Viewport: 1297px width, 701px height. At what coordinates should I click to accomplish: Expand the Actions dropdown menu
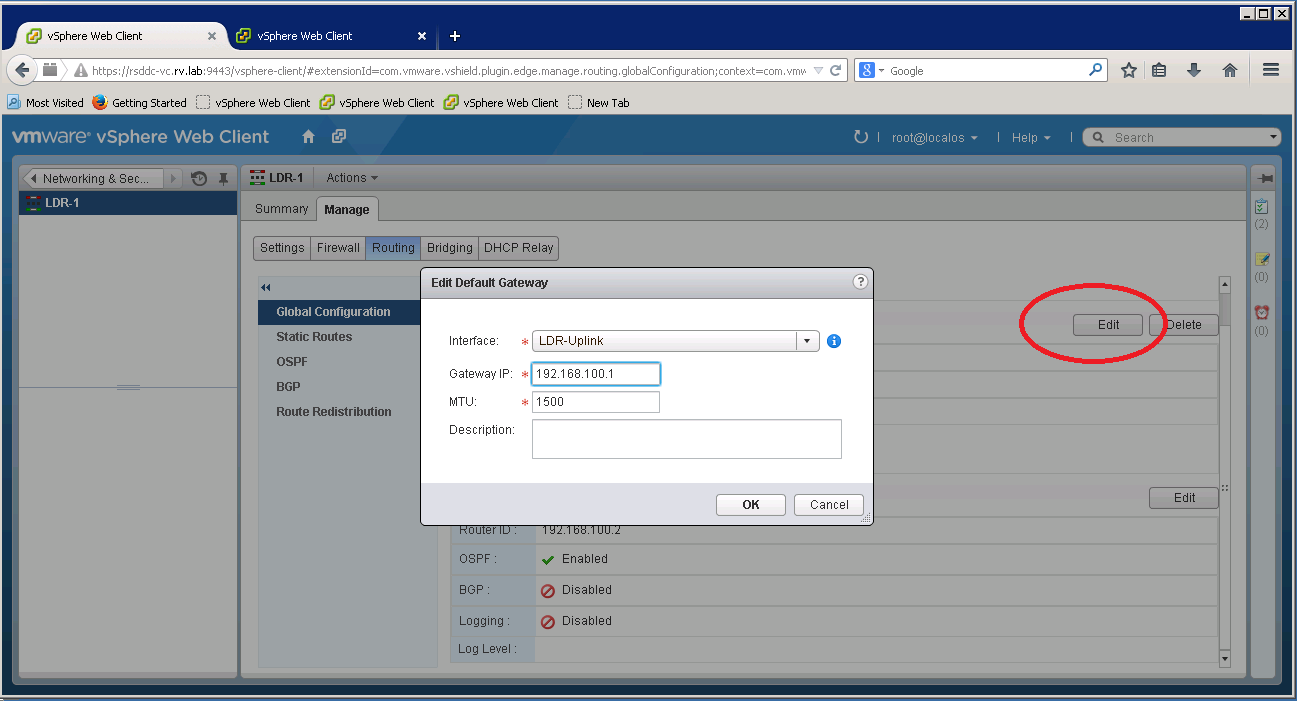pyautogui.click(x=352, y=178)
